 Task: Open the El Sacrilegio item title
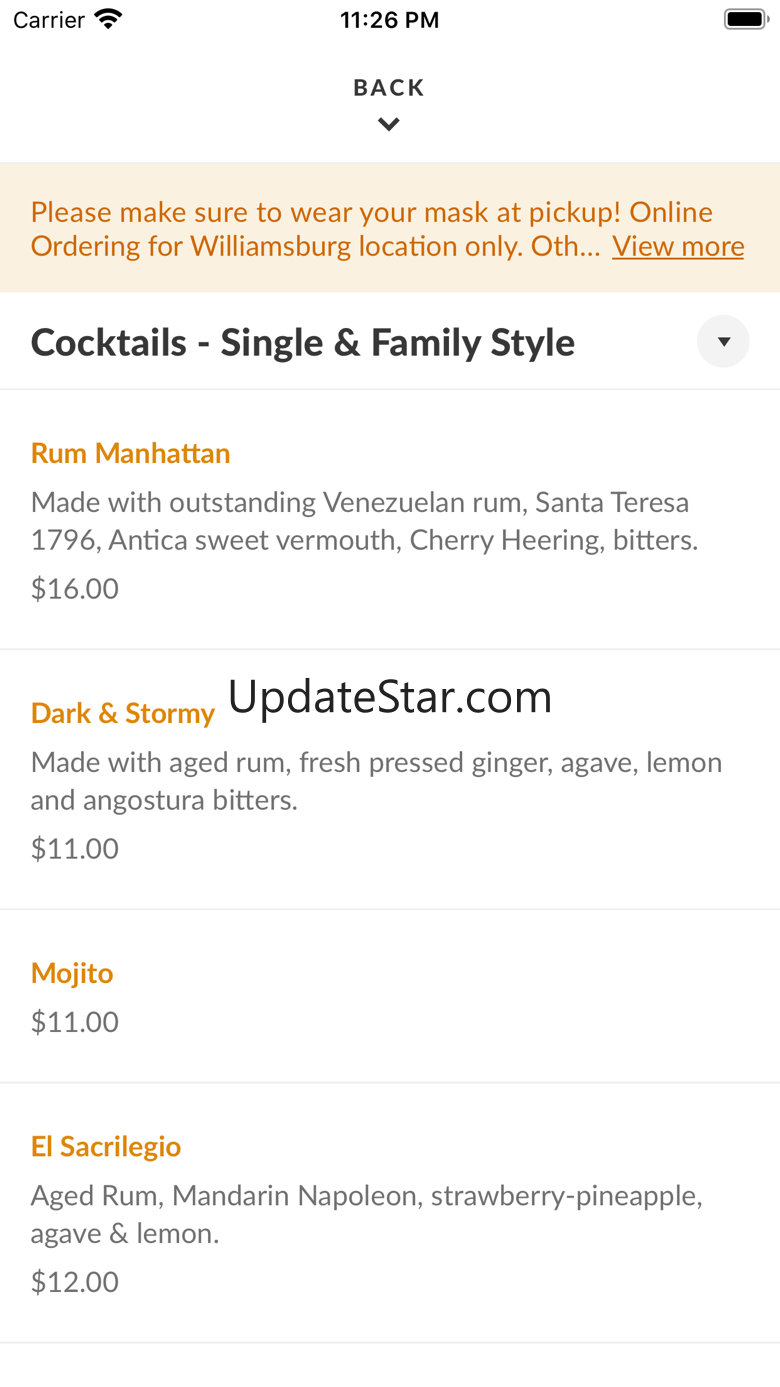tap(106, 1146)
